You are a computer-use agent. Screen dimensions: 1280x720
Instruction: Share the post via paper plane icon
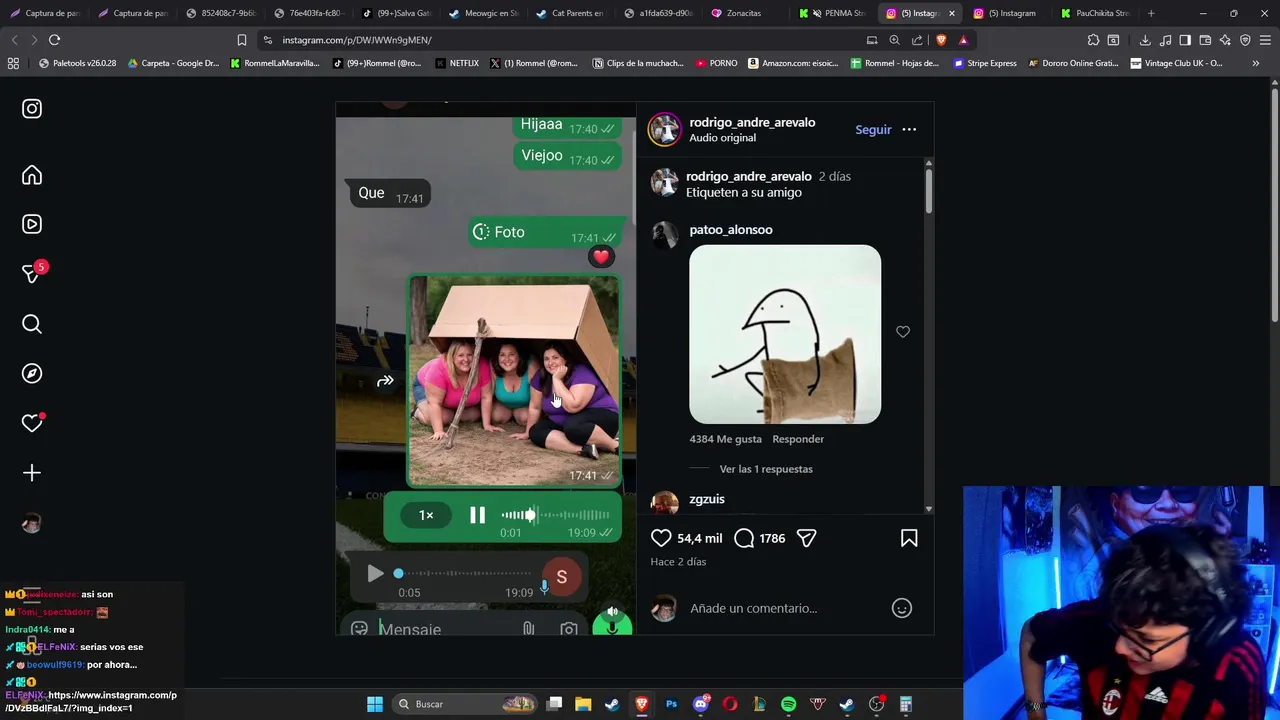point(807,538)
